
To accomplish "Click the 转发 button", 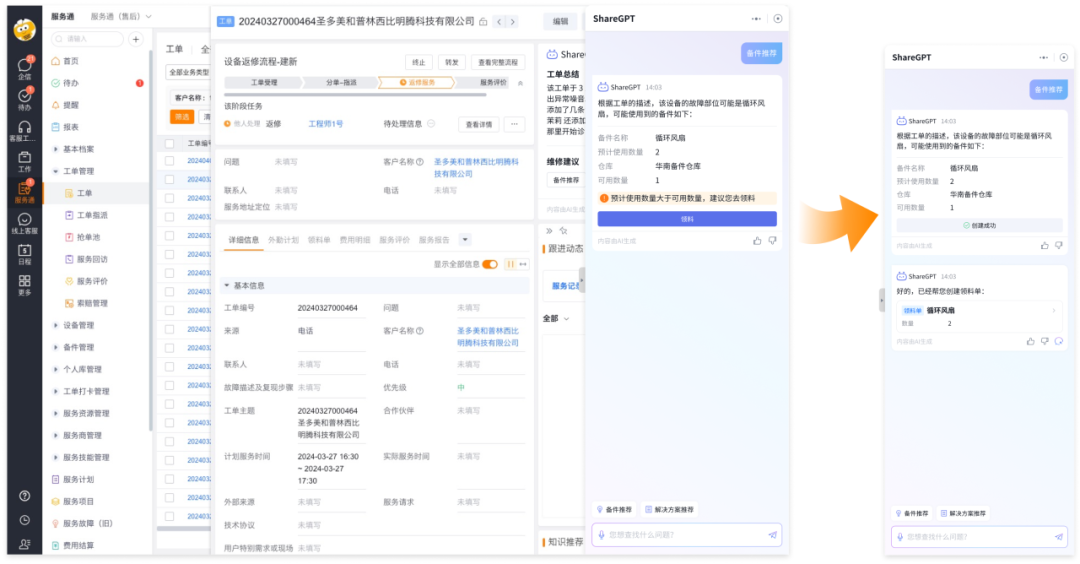I will click(452, 63).
